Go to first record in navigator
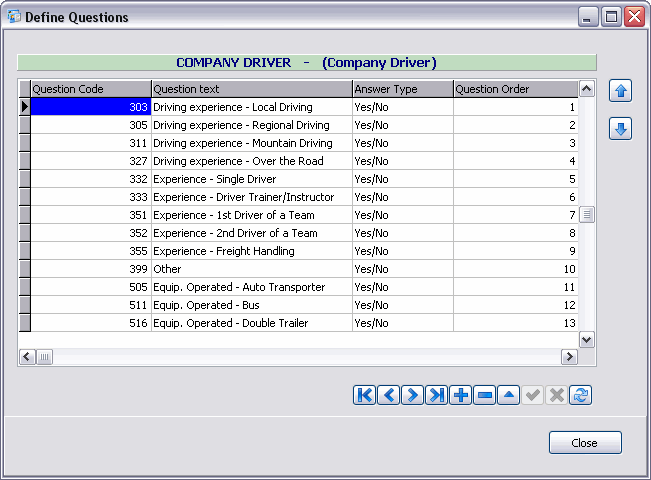 (x=364, y=395)
